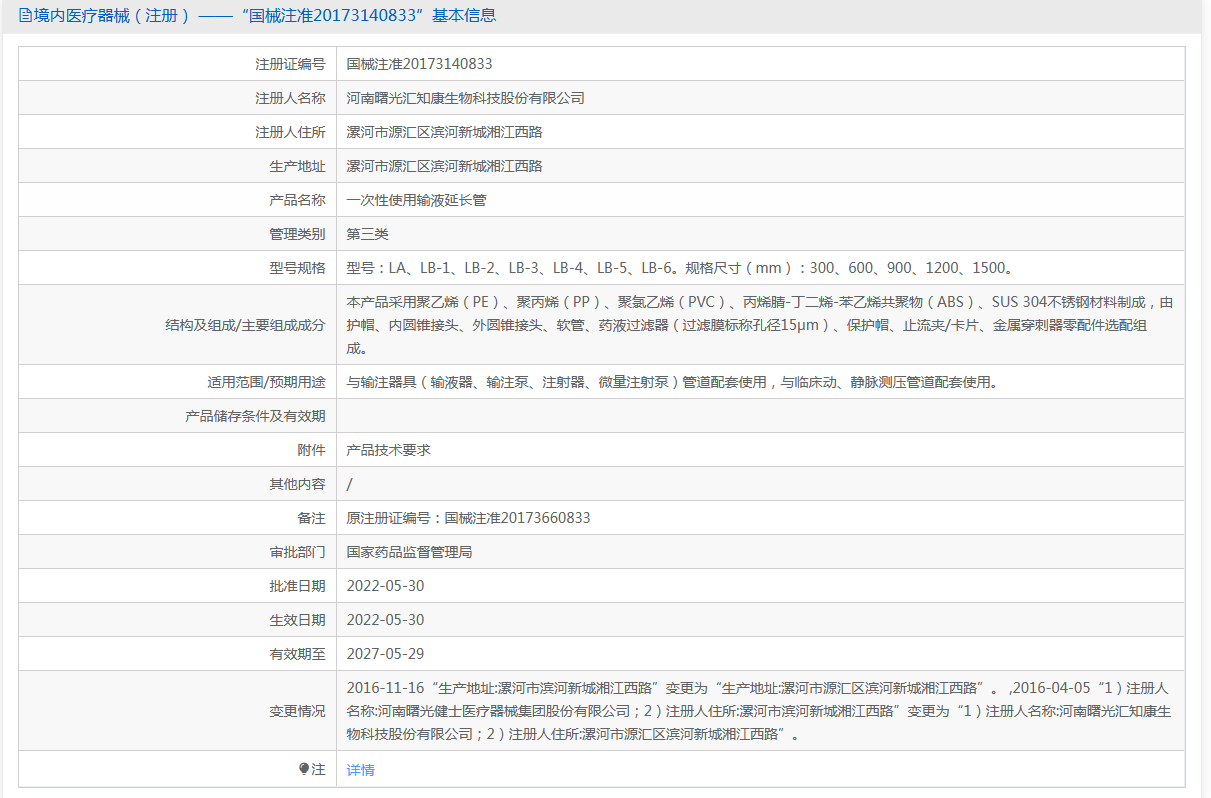Screen dimensions: 1211x798
Task: Click the change history text starting 2016-11-16
Action: coord(760,711)
